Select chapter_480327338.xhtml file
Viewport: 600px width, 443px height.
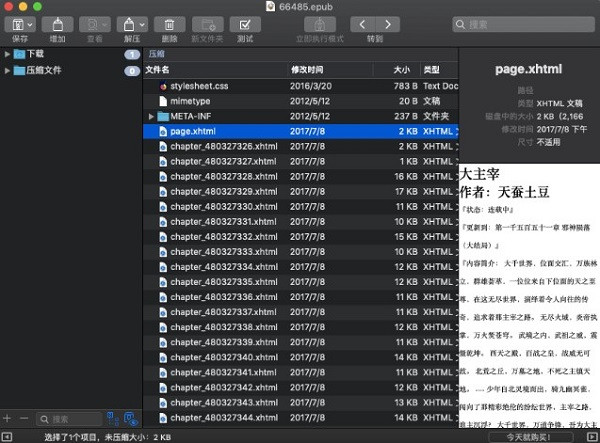[301, 327]
